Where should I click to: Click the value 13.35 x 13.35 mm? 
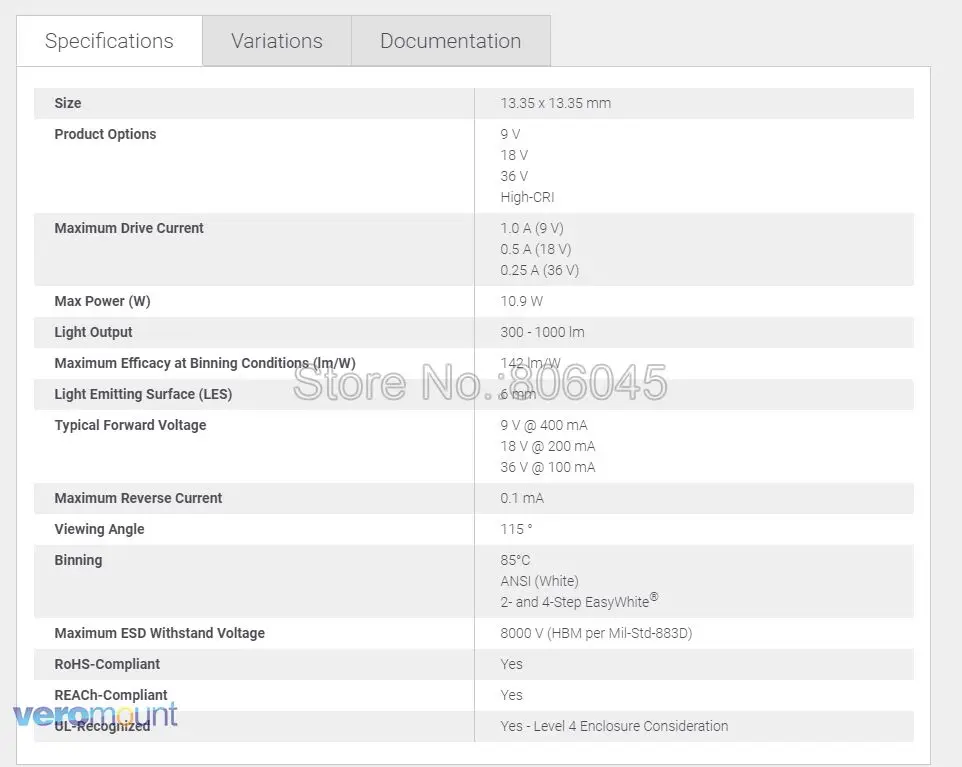(x=555, y=103)
